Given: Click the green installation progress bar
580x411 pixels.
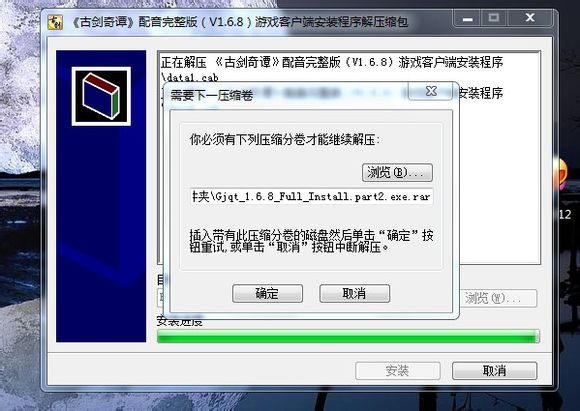Looking at the screenshot, I should click(348, 336).
